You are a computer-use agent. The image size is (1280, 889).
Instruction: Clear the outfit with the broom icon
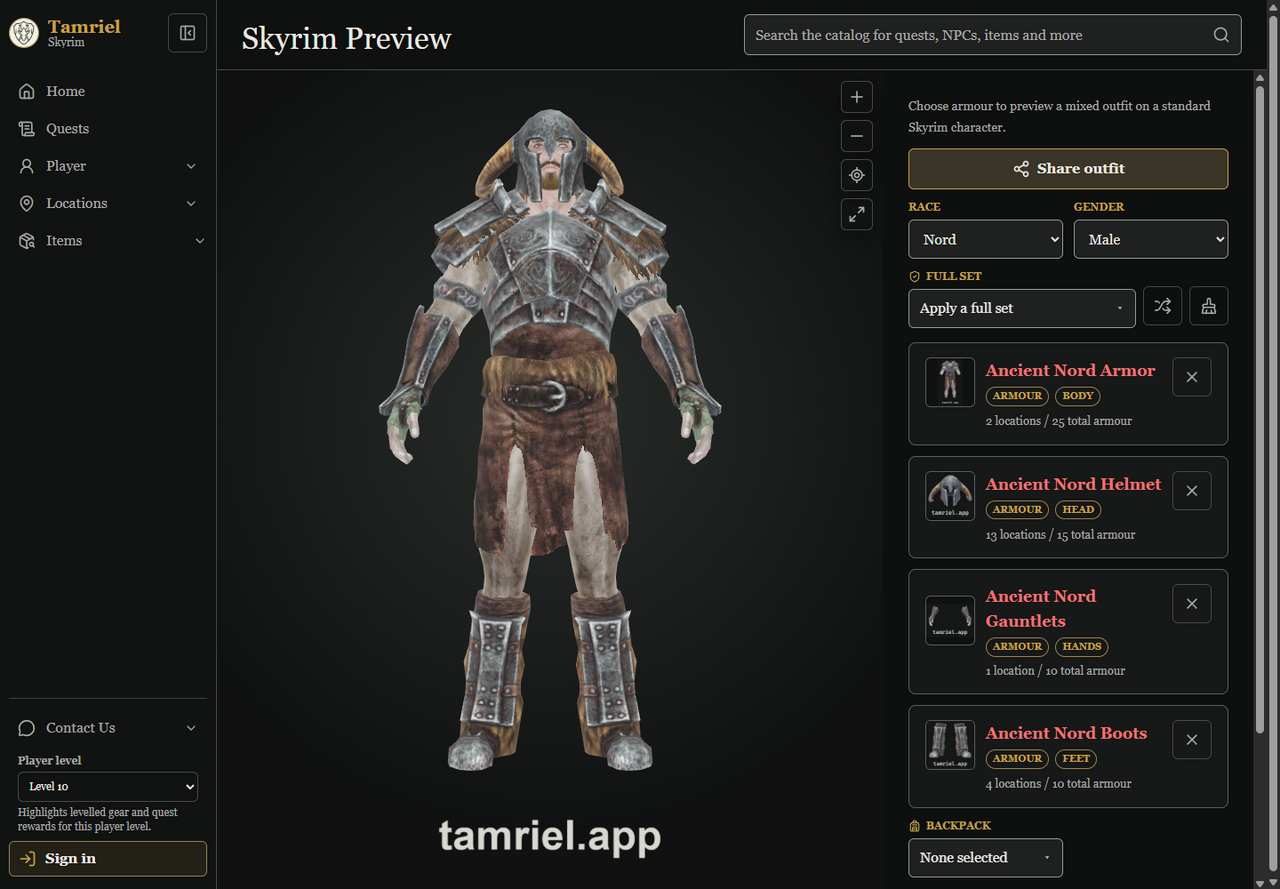tap(1209, 307)
